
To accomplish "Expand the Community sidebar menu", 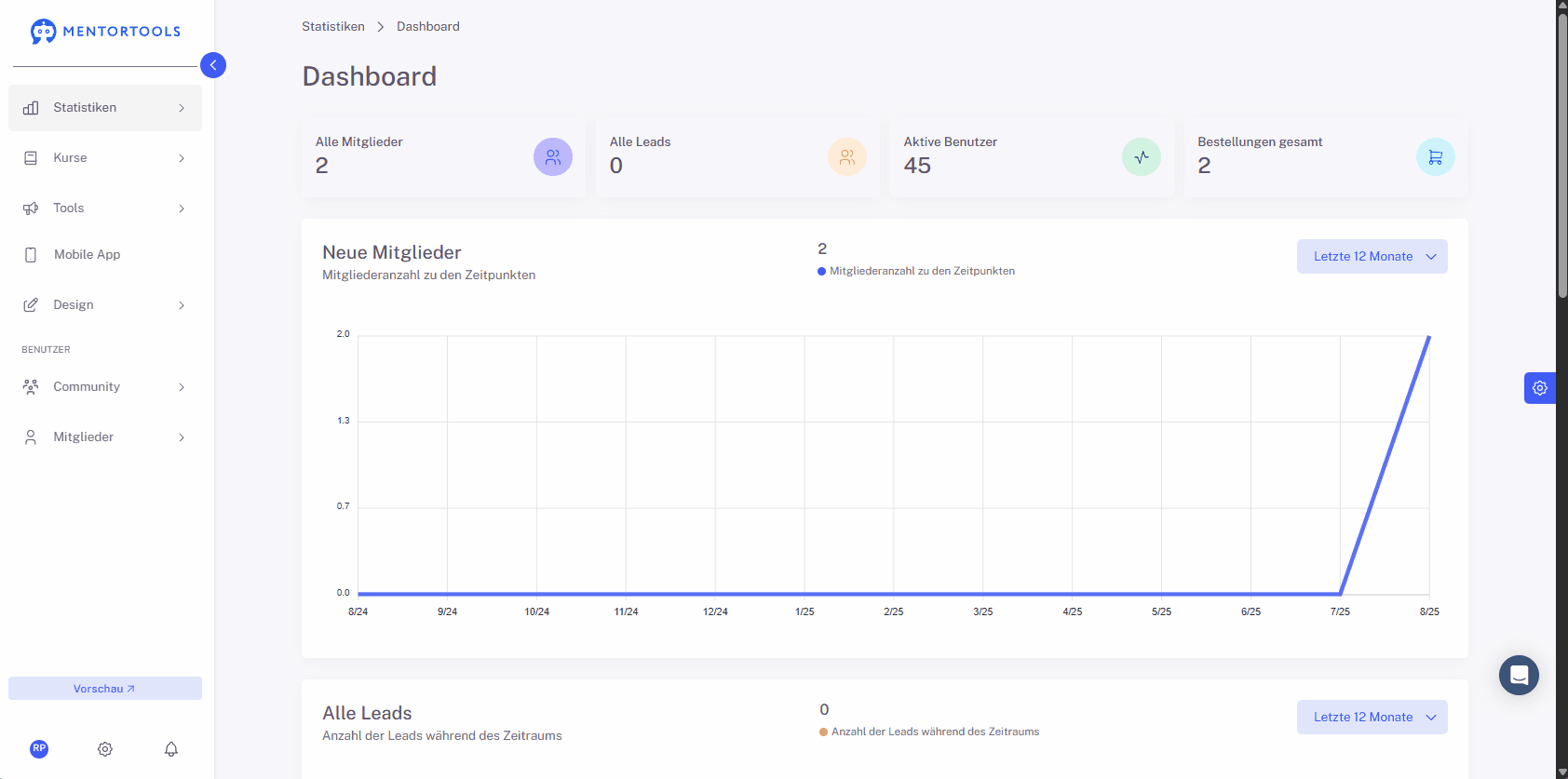I will (105, 387).
